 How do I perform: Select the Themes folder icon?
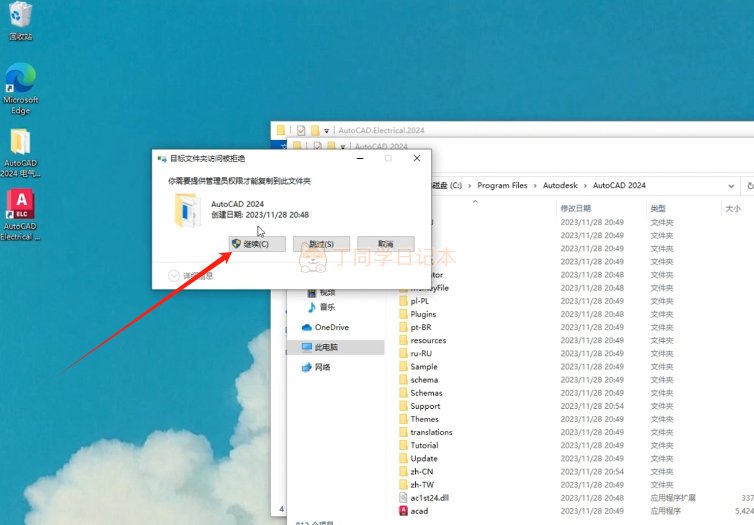click(403, 419)
